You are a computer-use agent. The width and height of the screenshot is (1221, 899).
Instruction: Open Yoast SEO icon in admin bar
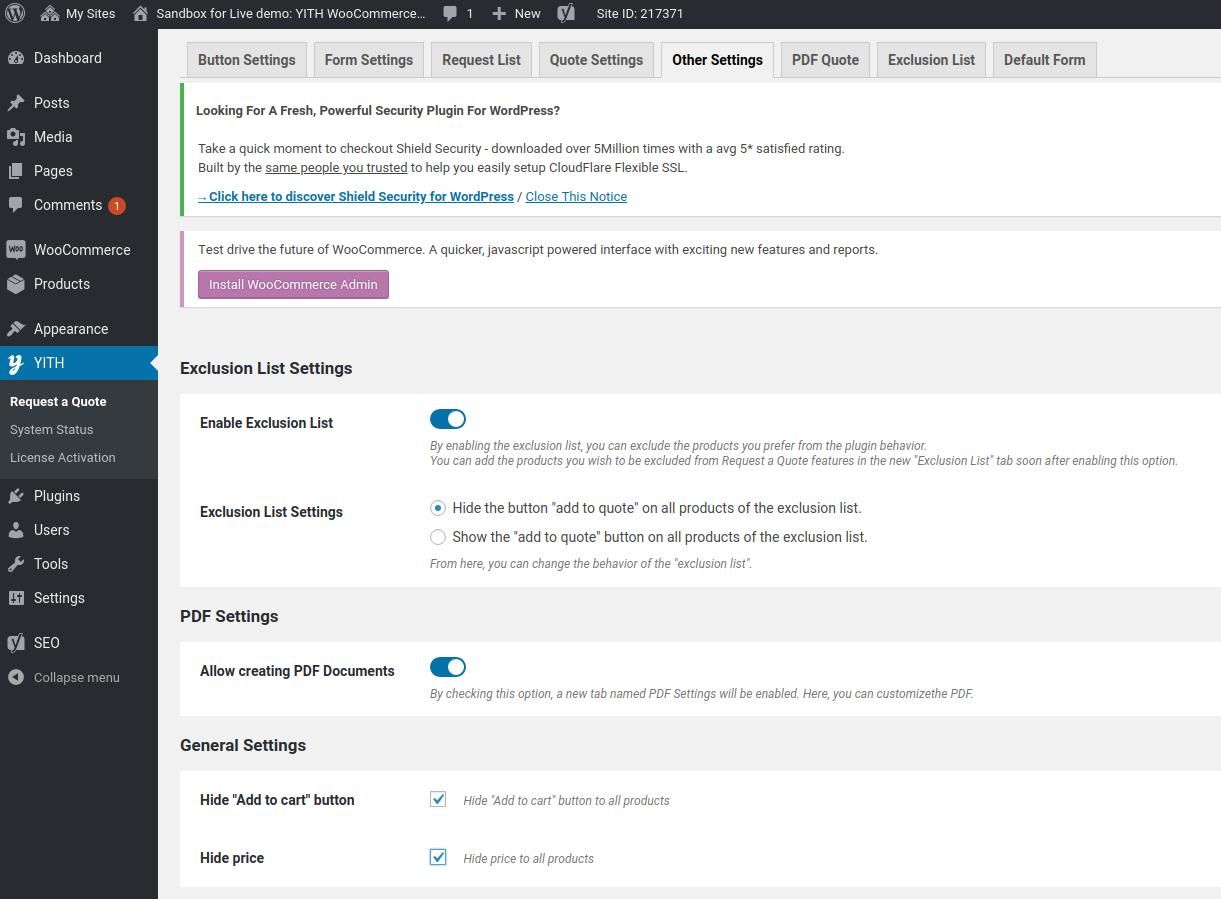click(x=566, y=14)
